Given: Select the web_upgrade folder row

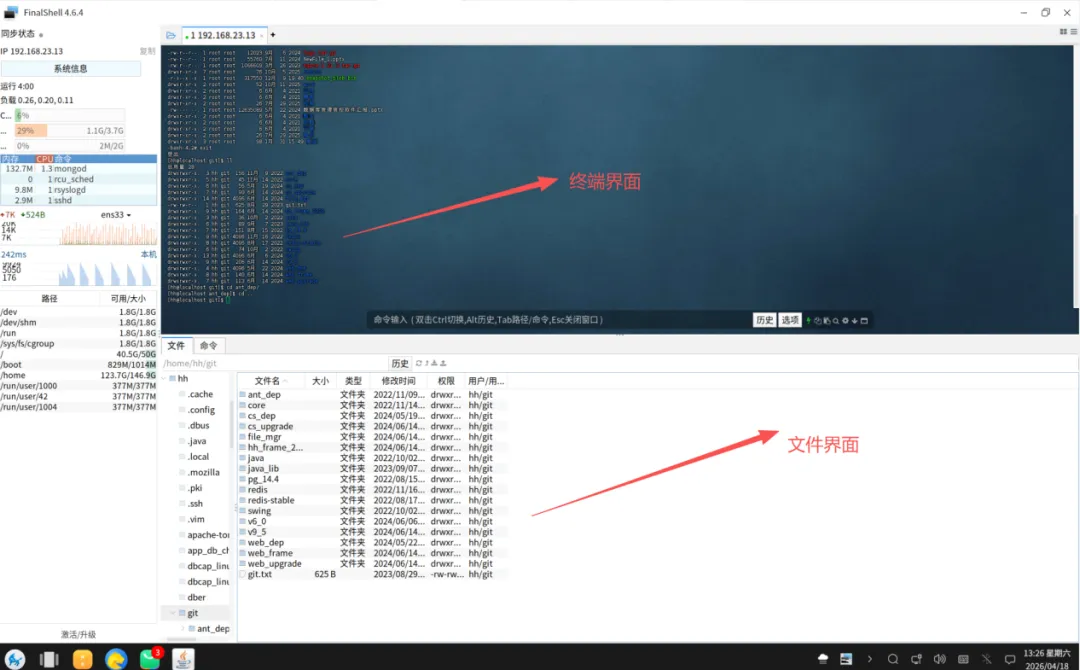Looking at the screenshot, I should pos(373,564).
